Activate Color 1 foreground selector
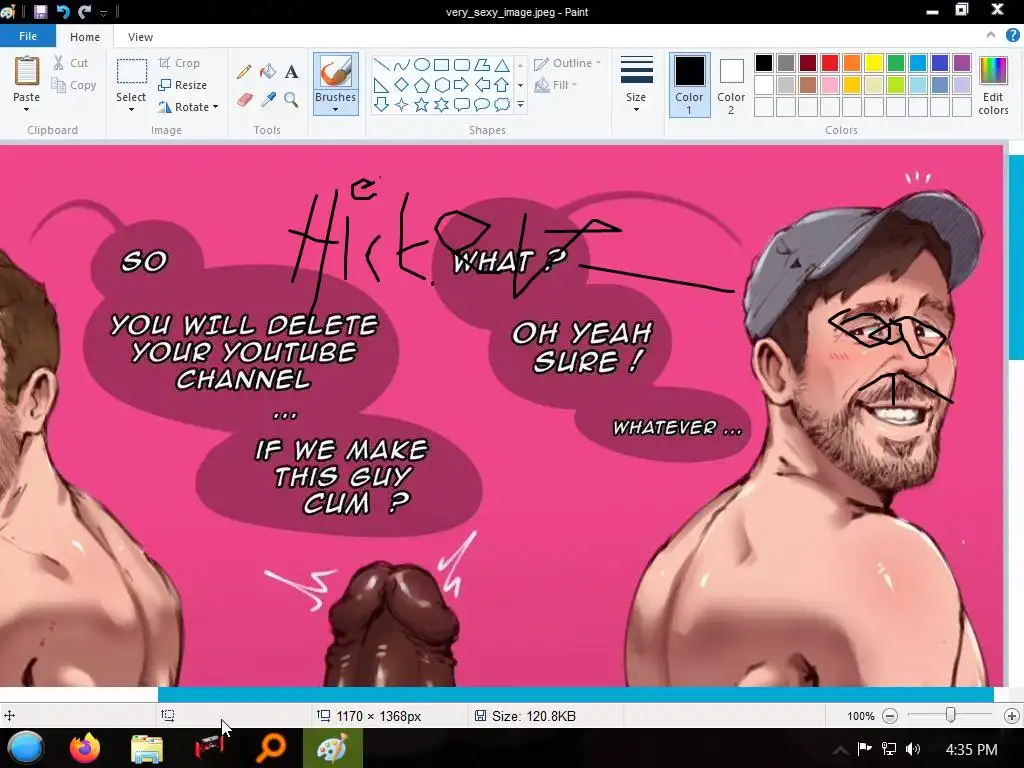Image resolution: width=1024 pixels, height=768 pixels. tap(689, 85)
